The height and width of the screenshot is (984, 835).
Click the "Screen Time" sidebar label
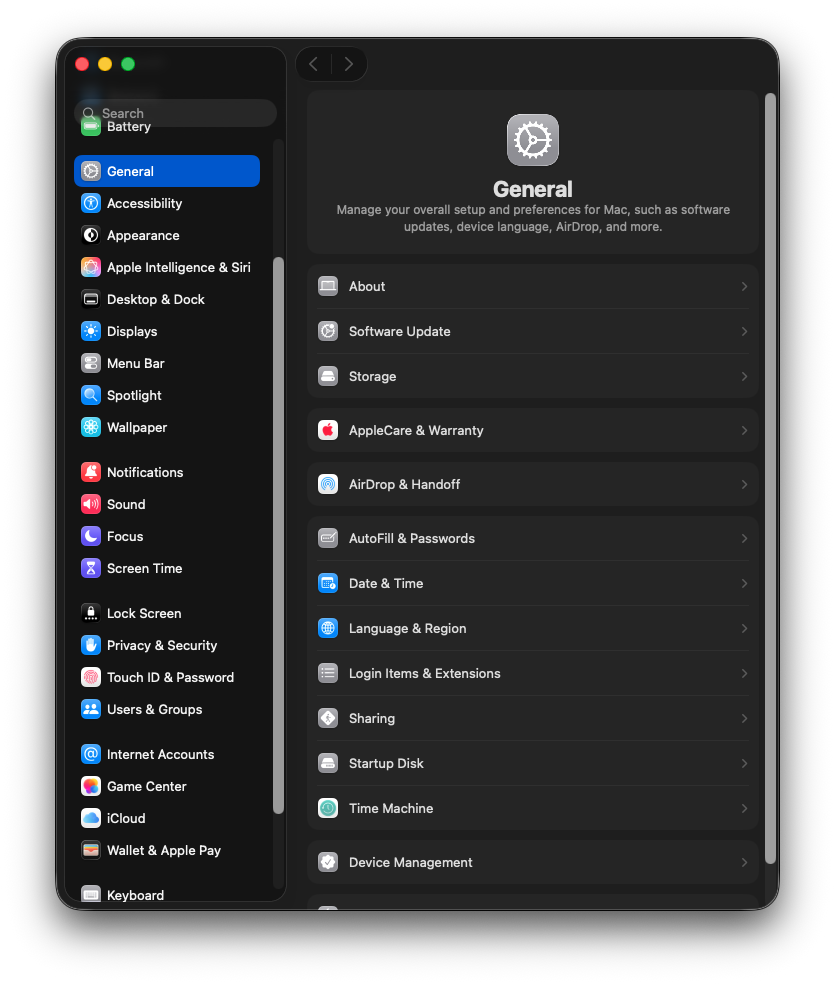[144, 569]
